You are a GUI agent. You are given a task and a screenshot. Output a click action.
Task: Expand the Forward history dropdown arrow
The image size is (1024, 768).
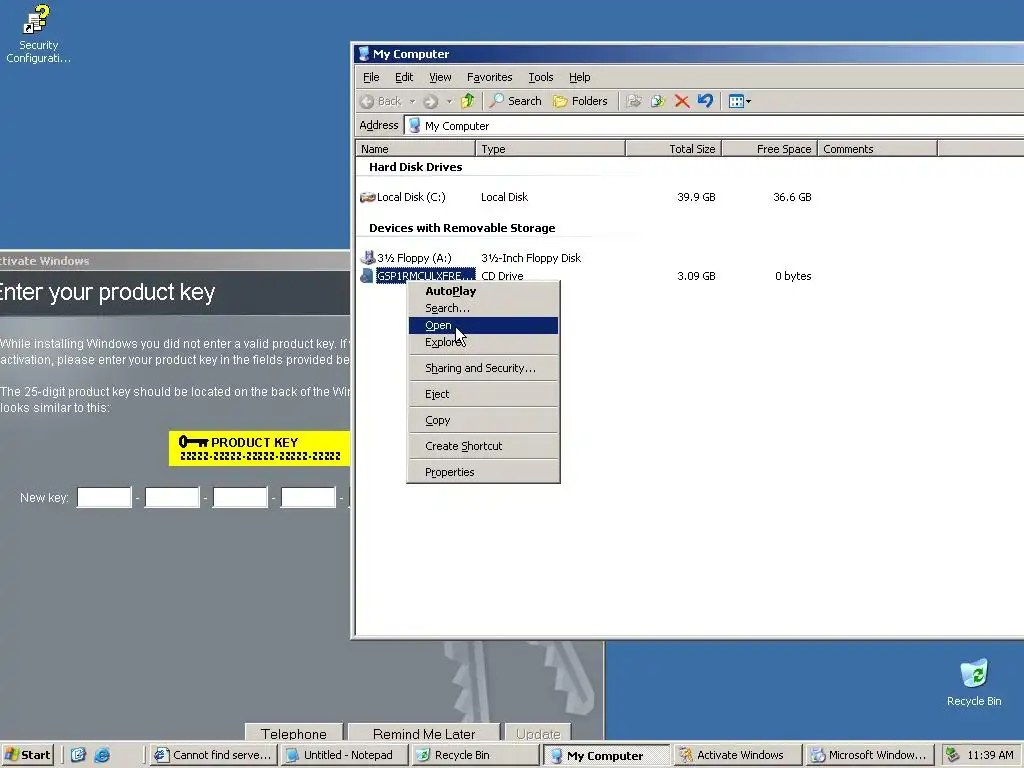[449, 101]
